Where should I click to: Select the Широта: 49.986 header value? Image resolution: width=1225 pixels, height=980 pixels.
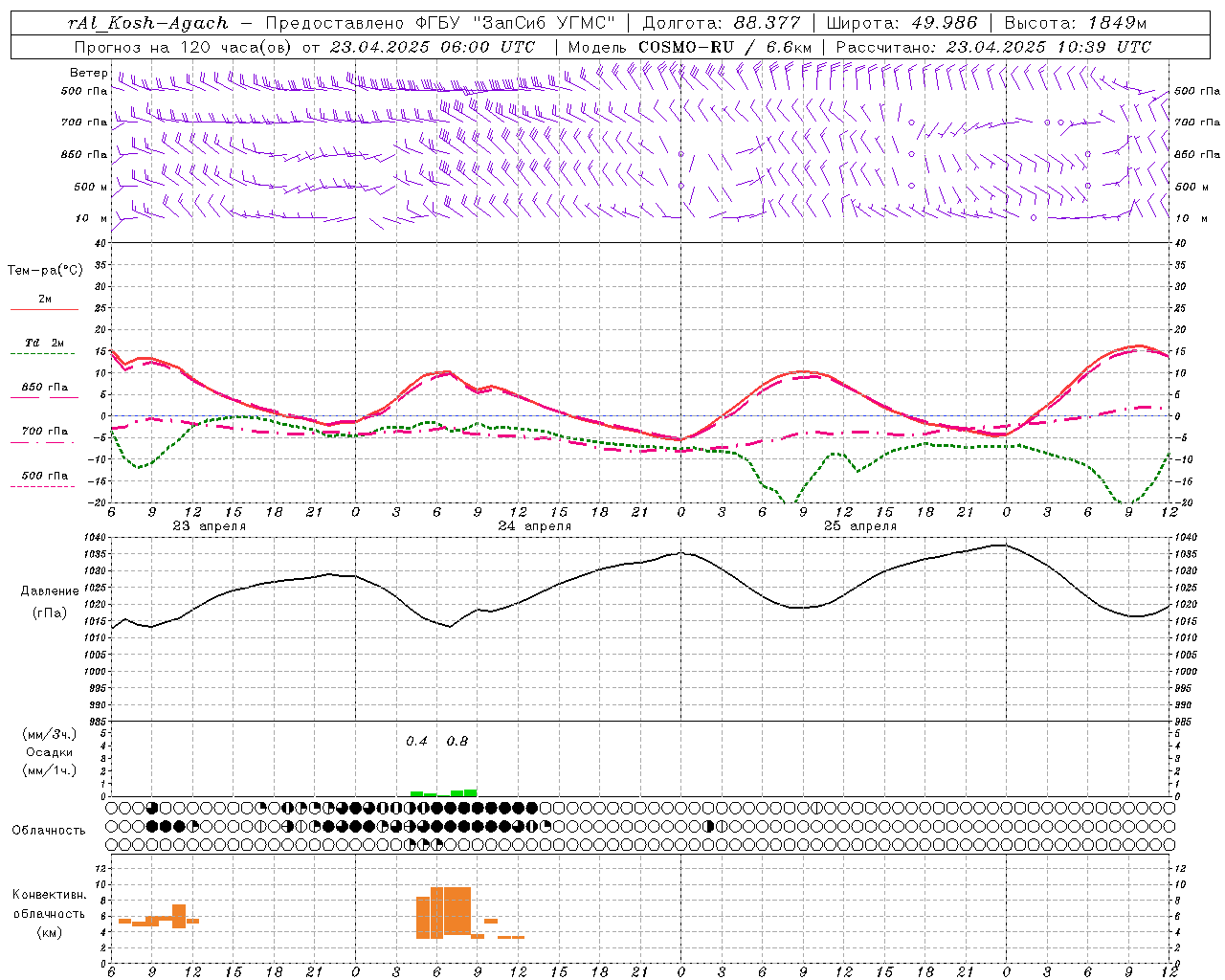pos(901,23)
